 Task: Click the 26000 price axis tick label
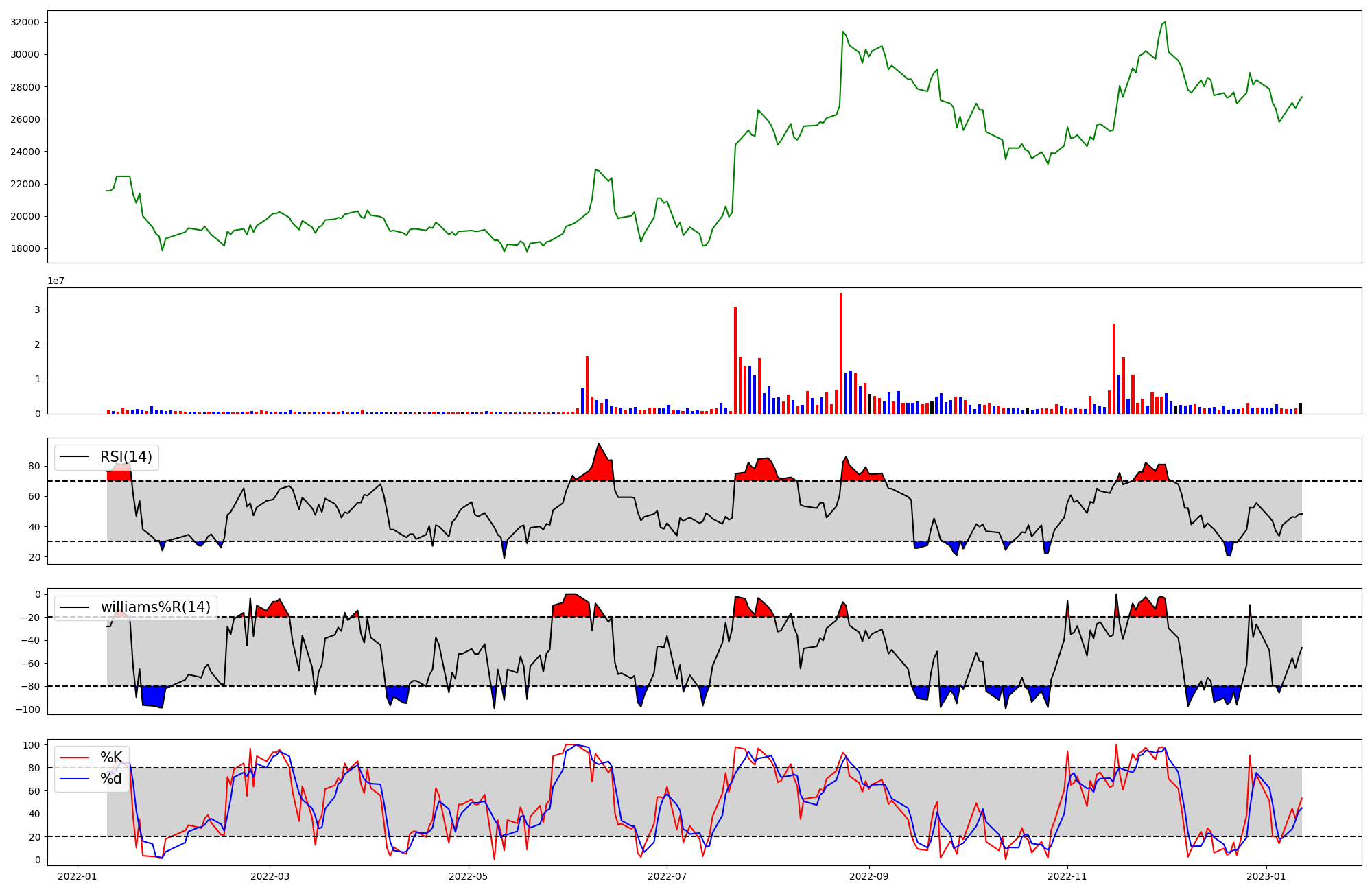(25, 119)
